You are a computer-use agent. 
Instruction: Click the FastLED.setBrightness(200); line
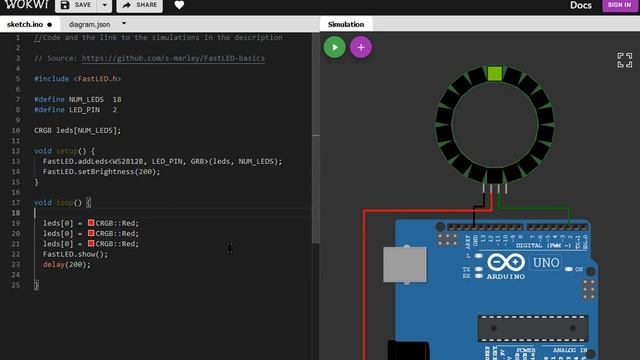102,171
